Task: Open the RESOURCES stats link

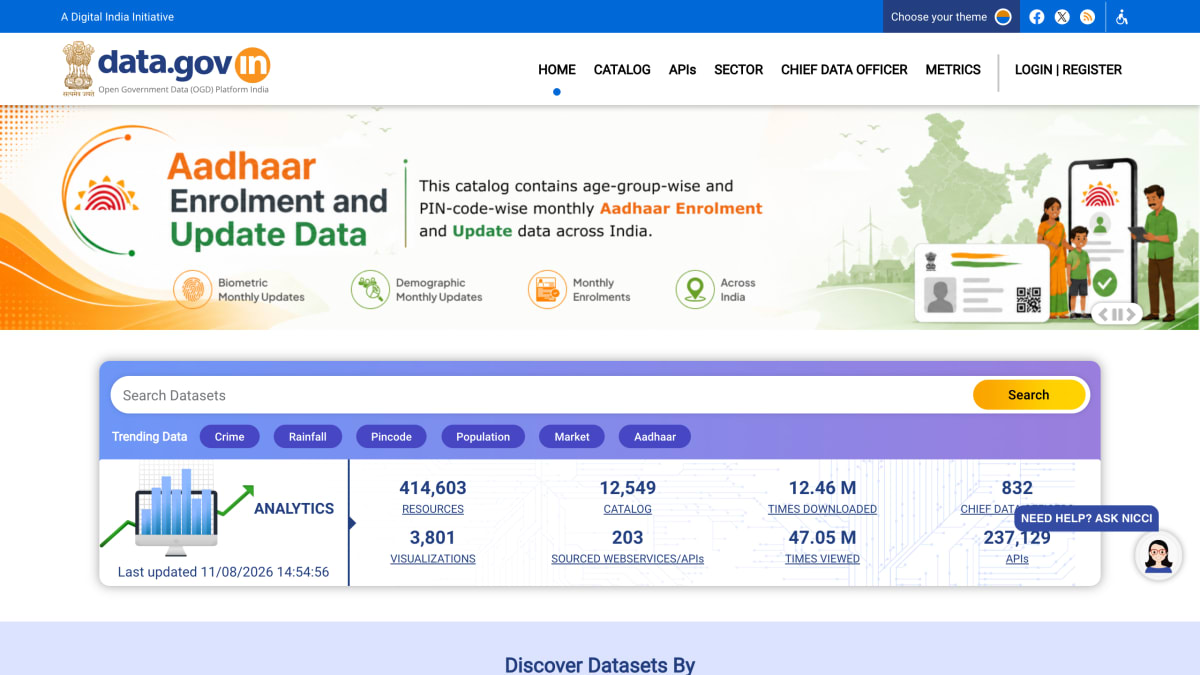Action: pos(433,509)
